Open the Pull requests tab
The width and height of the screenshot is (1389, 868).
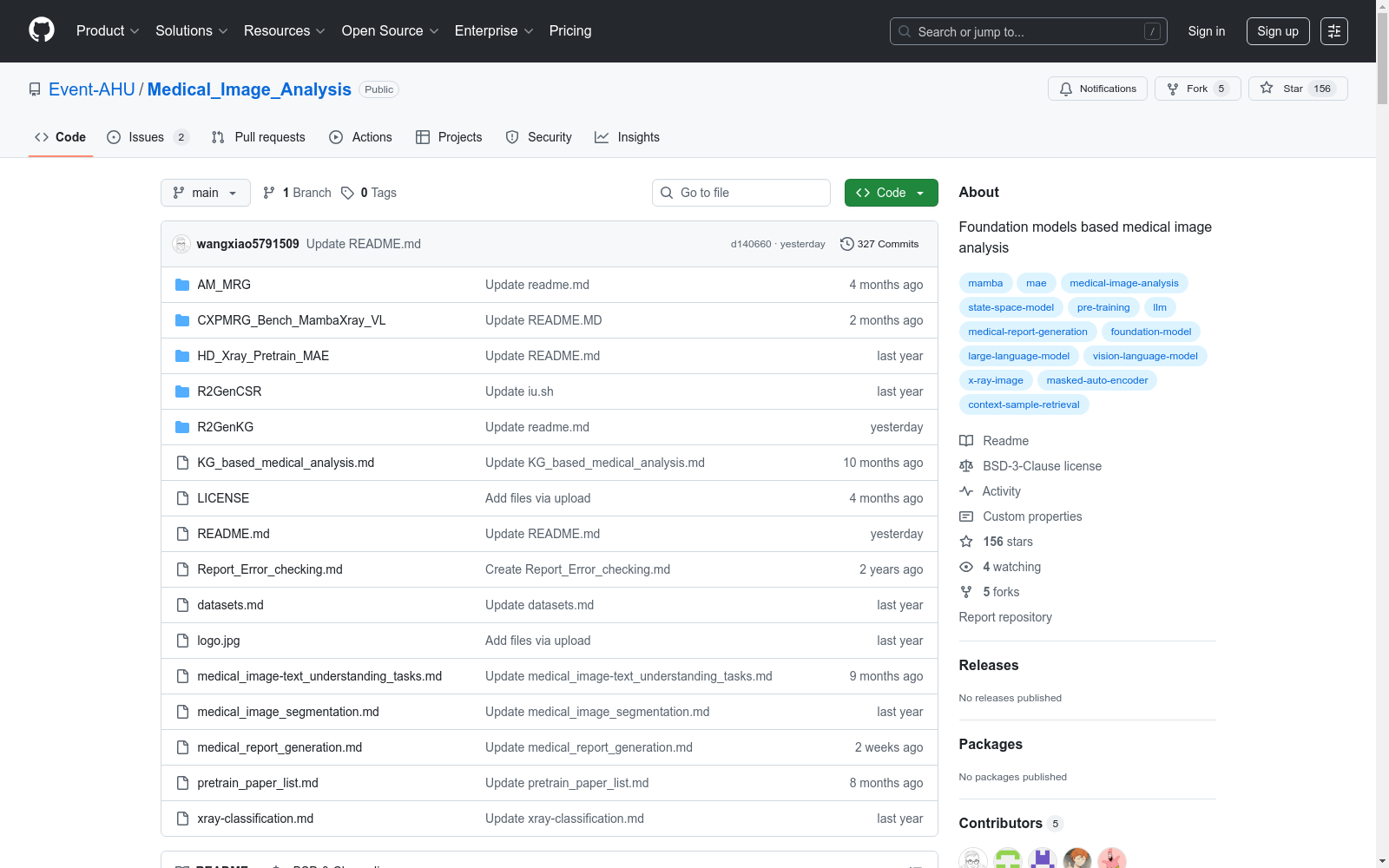coord(259,137)
